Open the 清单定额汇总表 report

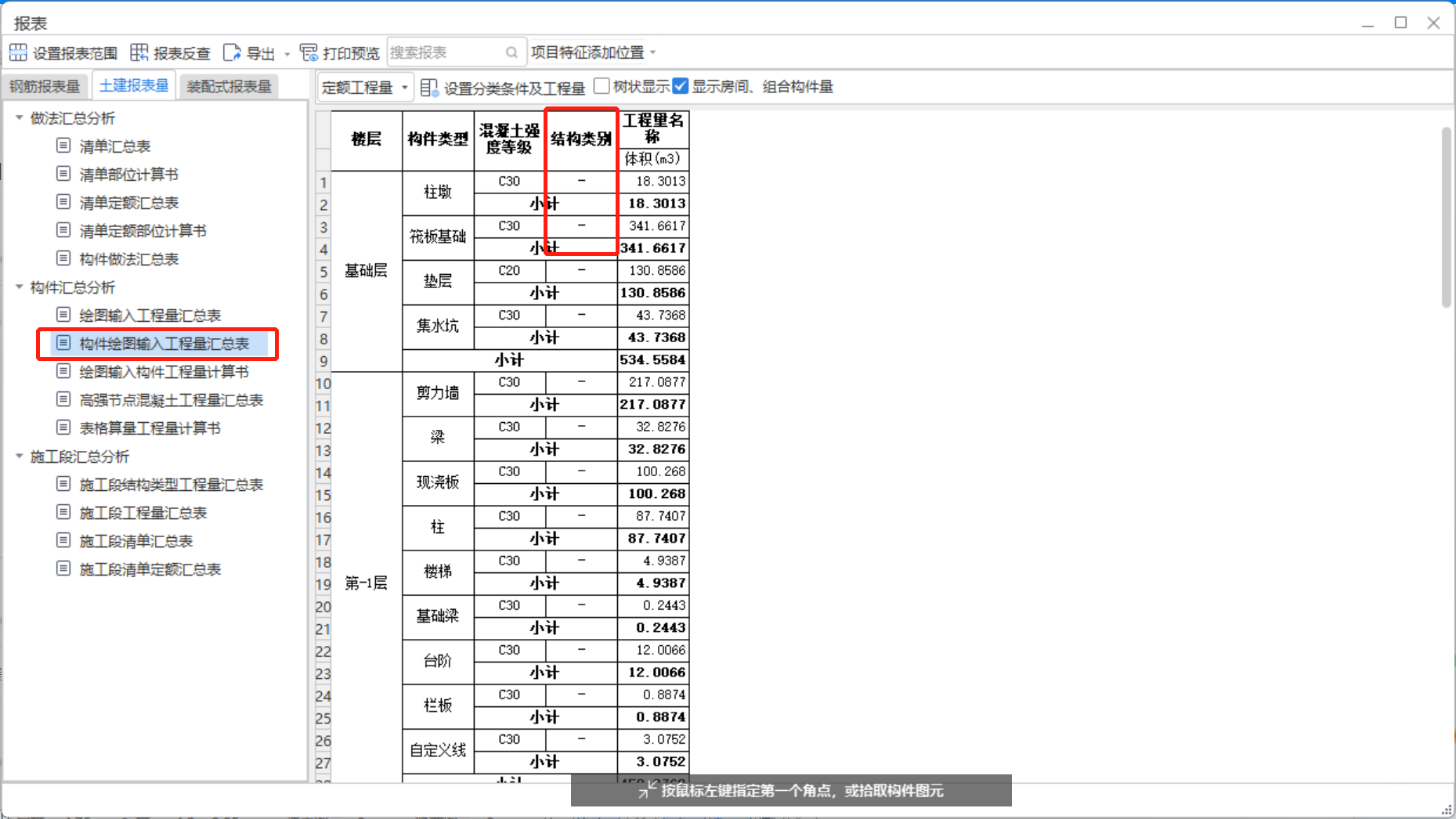[x=129, y=203]
